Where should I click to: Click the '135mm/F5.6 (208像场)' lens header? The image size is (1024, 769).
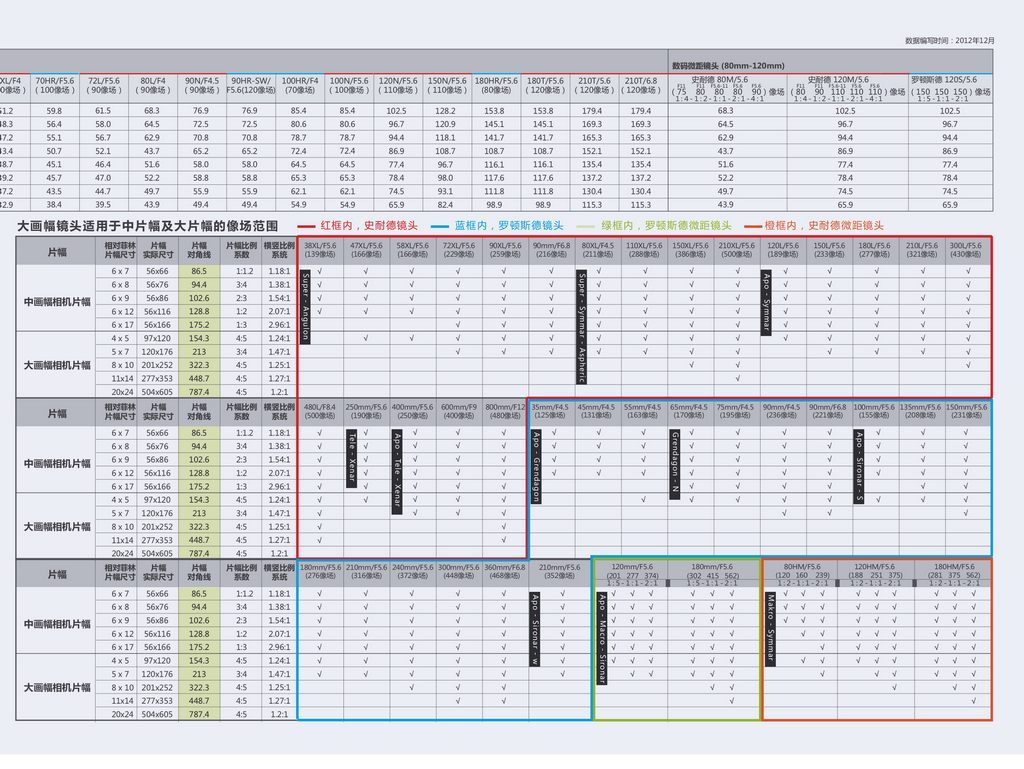point(920,411)
